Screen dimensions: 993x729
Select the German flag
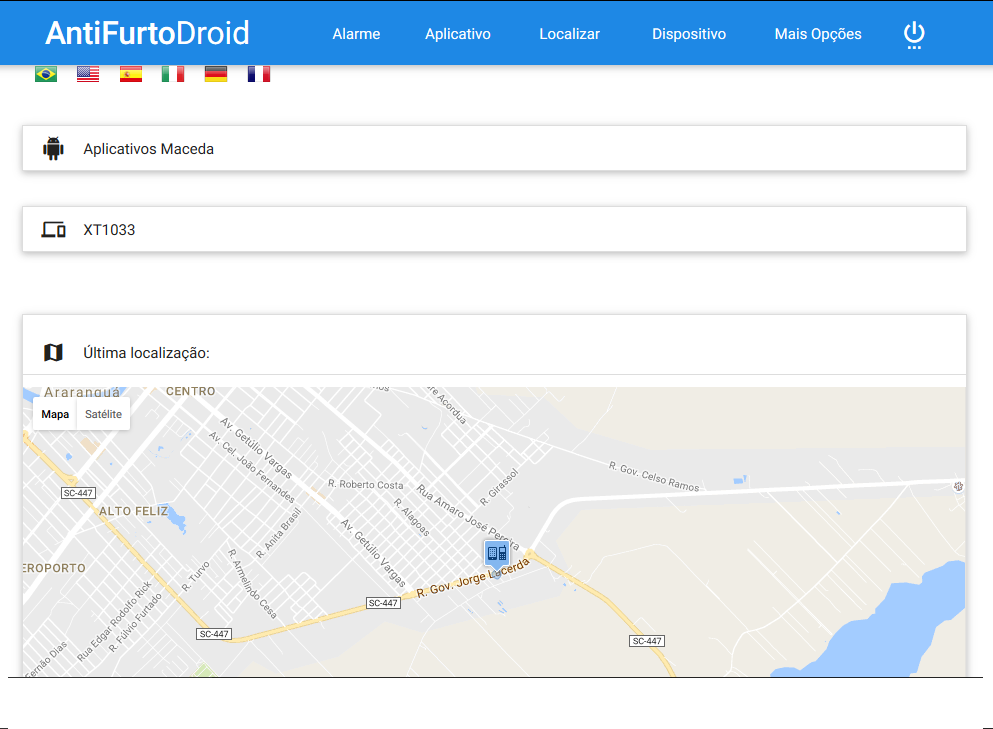(x=216, y=74)
